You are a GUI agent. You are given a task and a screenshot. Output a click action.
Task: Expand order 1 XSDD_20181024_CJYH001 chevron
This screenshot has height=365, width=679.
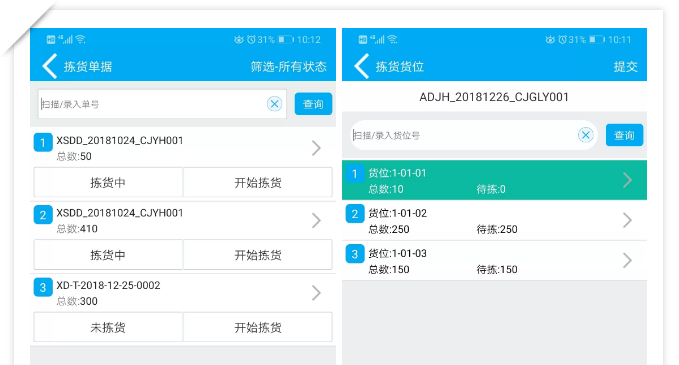317,148
